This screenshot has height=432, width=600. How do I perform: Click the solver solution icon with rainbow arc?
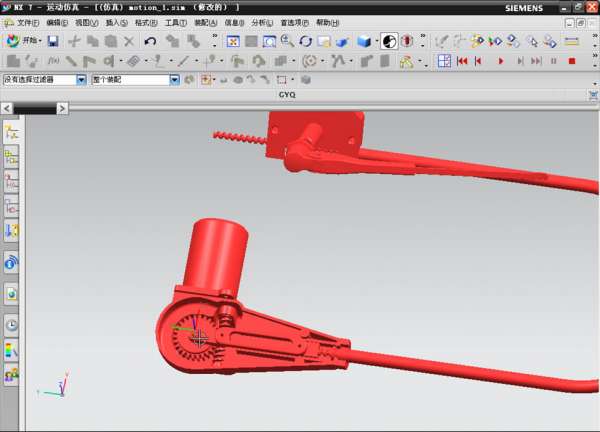pyautogui.click(x=406, y=61)
